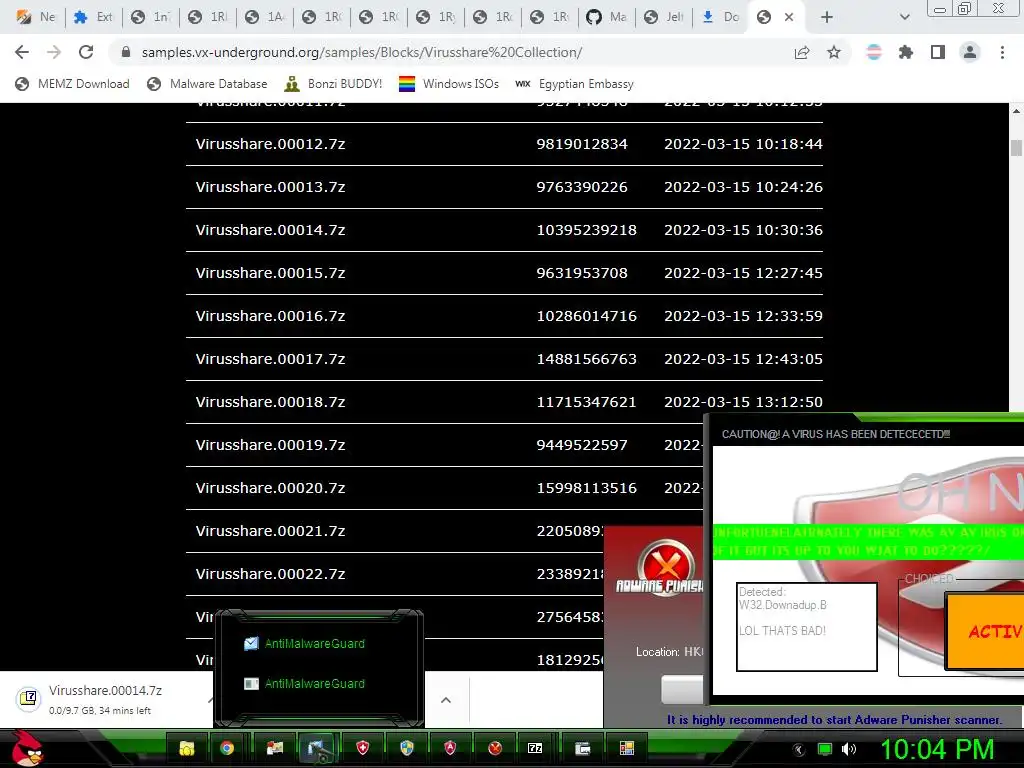Switch to the 'Do' downloads tab
Screen dimensions: 1024x768
(720, 17)
